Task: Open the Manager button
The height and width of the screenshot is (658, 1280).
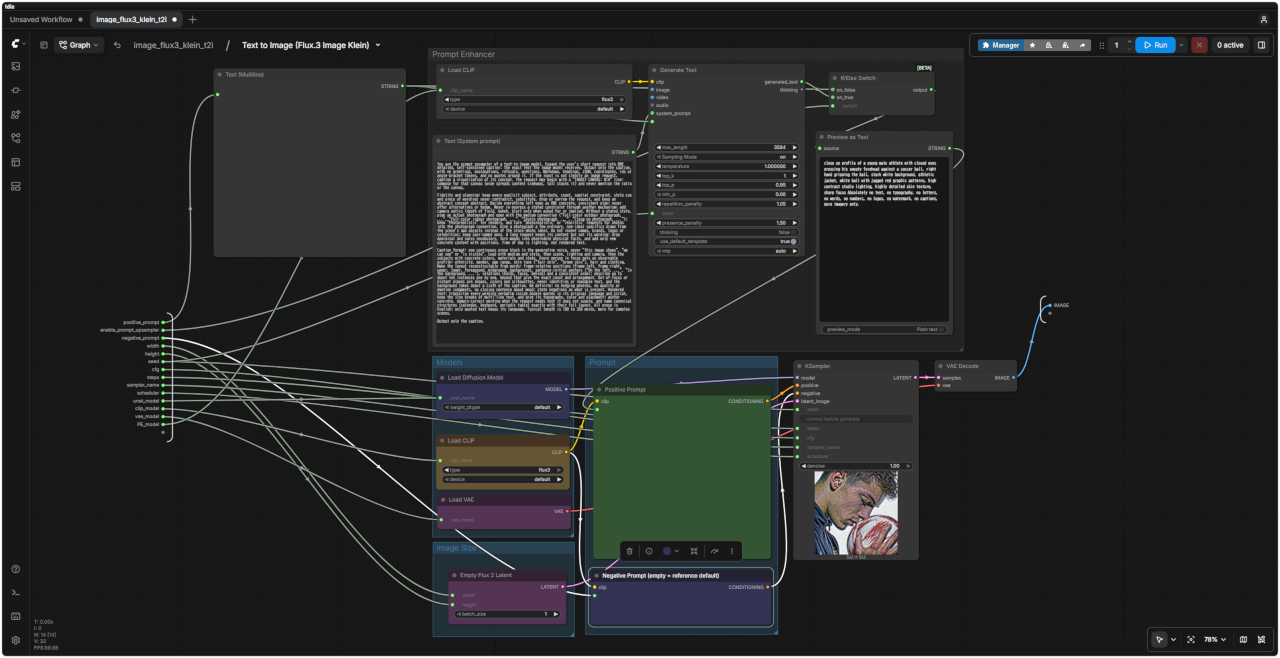Action: (1000, 45)
